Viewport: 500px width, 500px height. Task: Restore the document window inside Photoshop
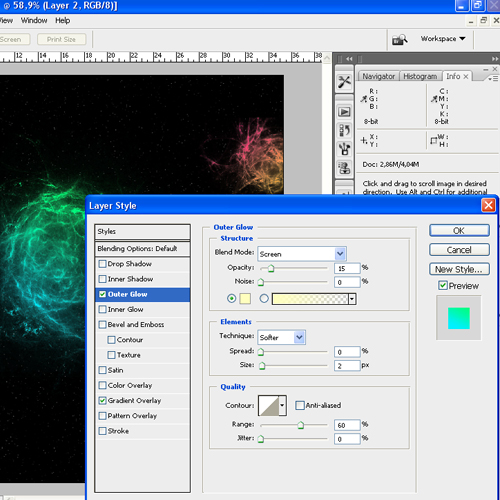[483, 21]
